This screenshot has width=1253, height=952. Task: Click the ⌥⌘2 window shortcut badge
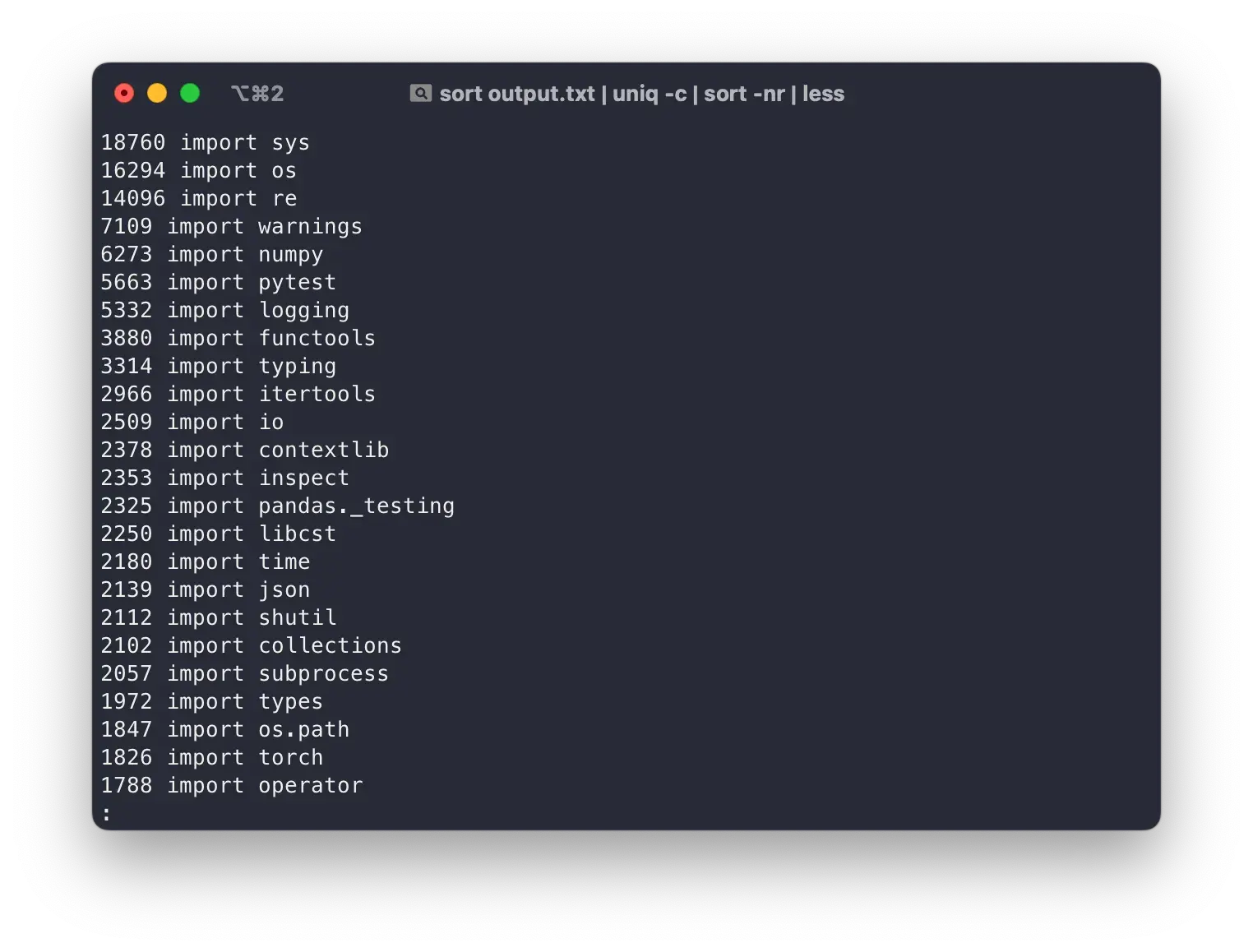259,94
